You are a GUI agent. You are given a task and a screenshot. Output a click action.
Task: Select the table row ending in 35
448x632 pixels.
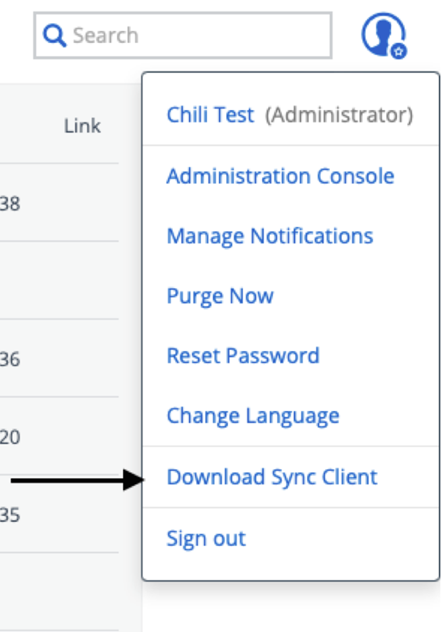tap(59, 514)
